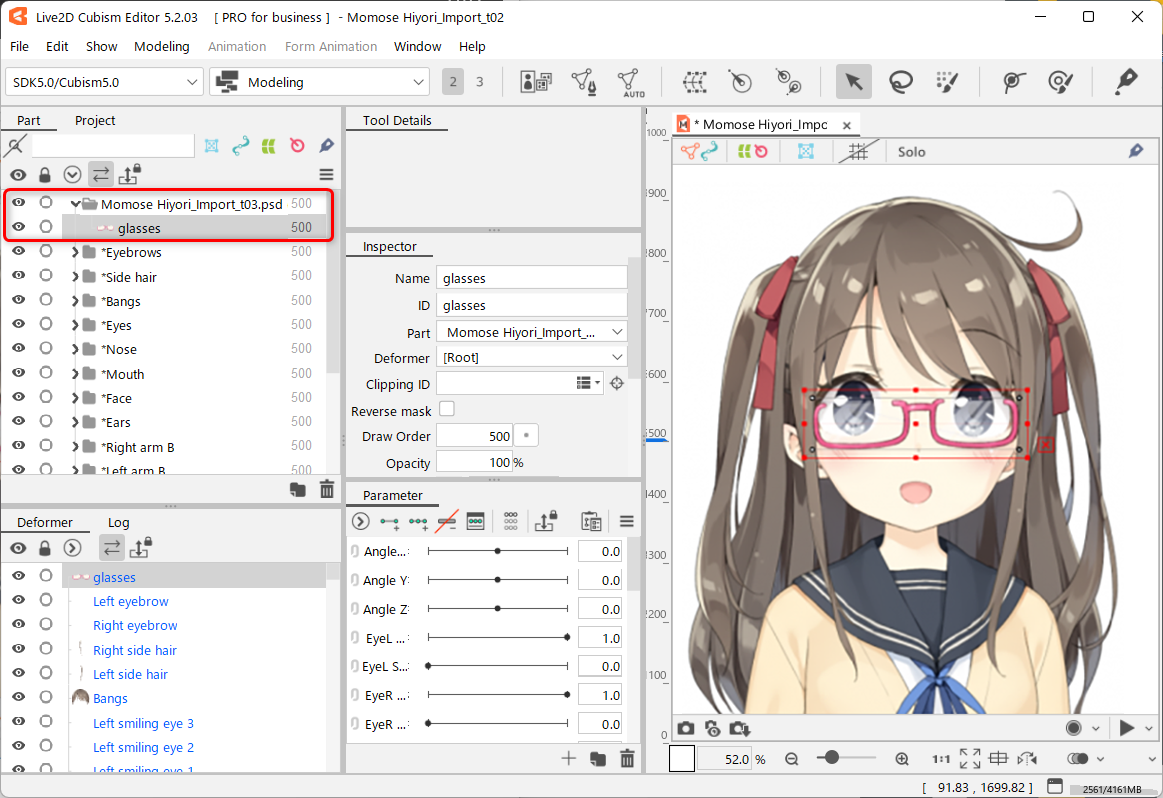1163x798 pixels.
Task: Select the Arrow selection tool in toolbar
Action: coord(853,82)
